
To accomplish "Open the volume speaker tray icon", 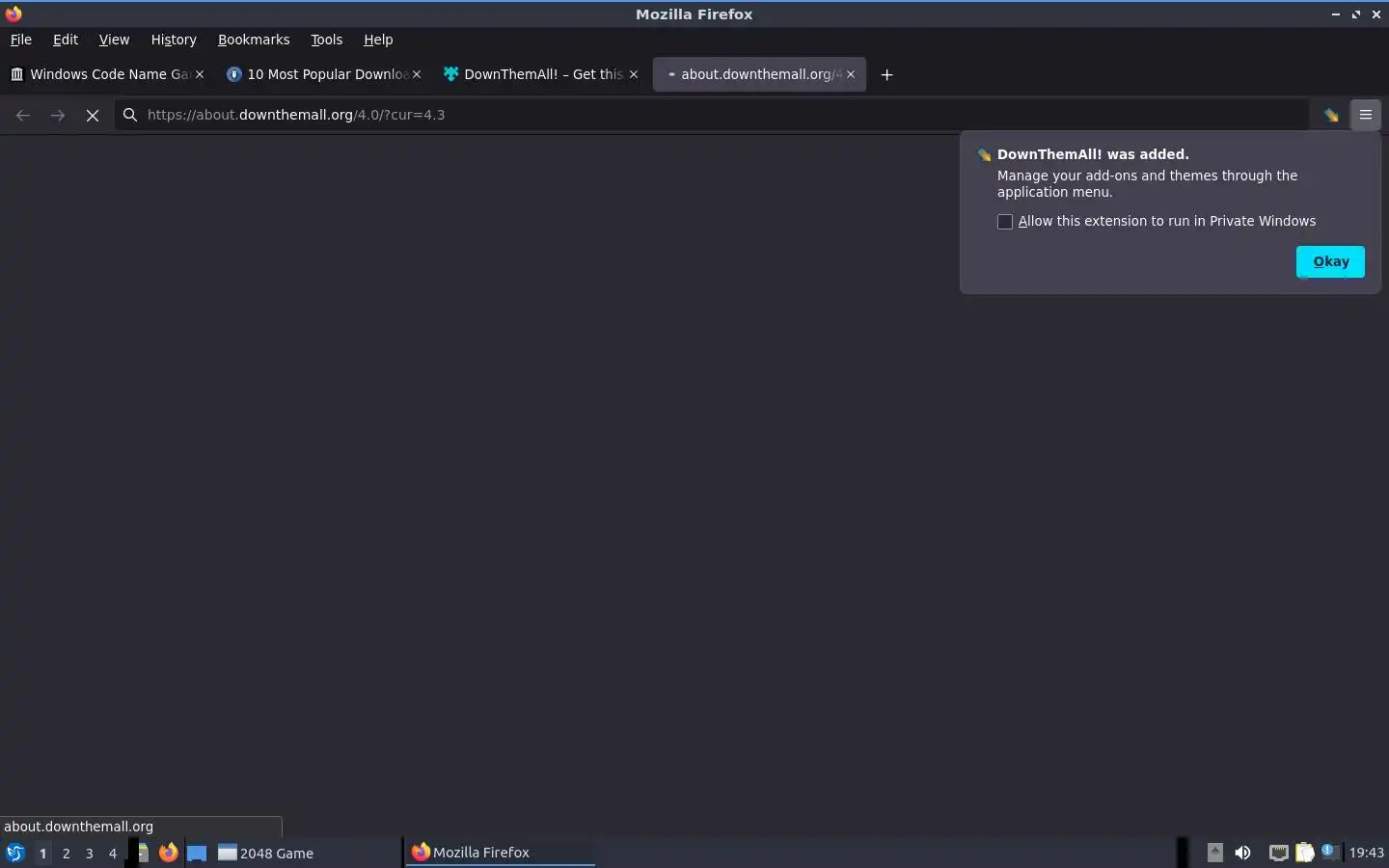I will [x=1242, y=853].
